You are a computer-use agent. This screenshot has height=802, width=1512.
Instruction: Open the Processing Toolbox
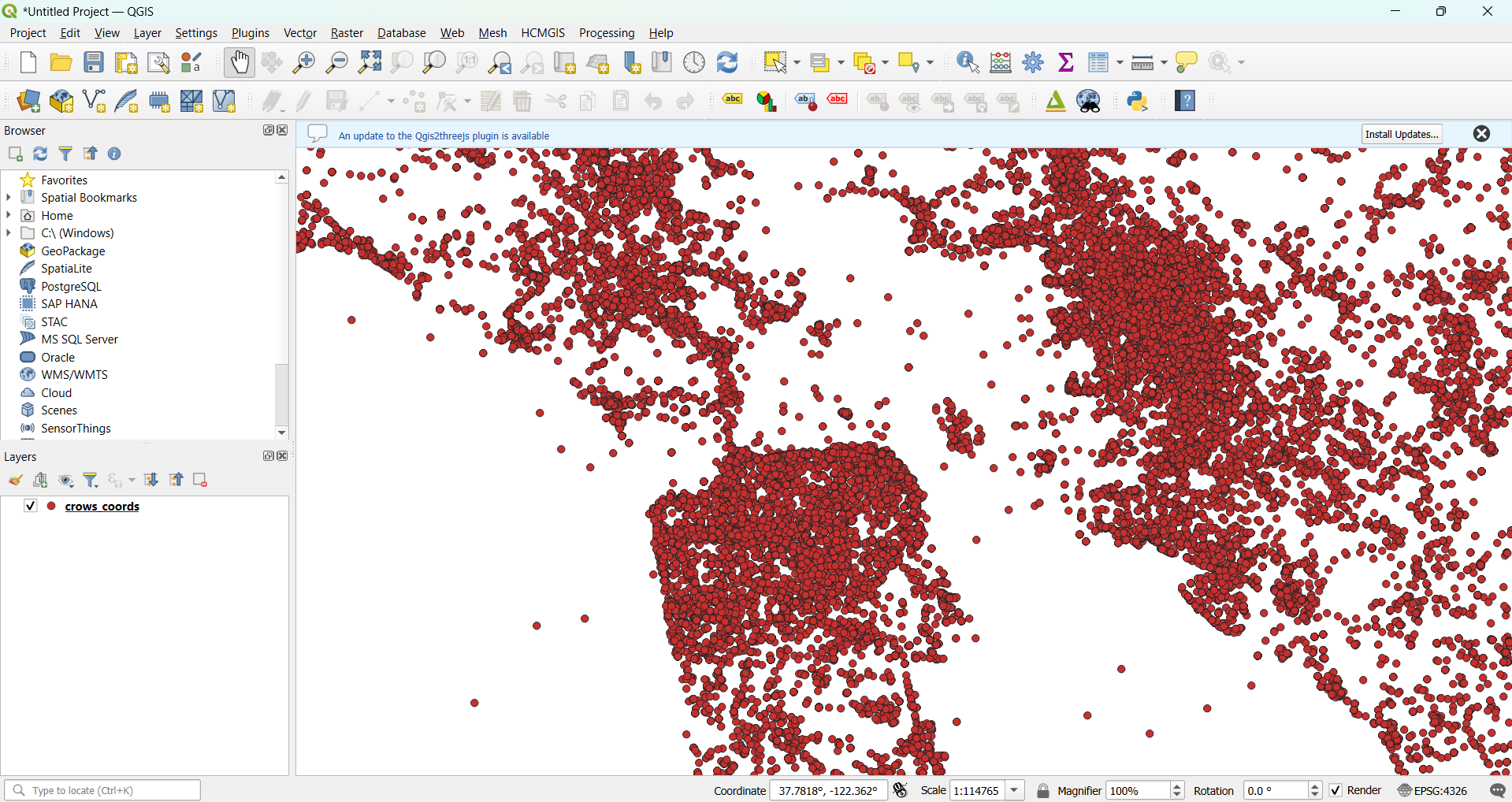[x=1033, y=62]
